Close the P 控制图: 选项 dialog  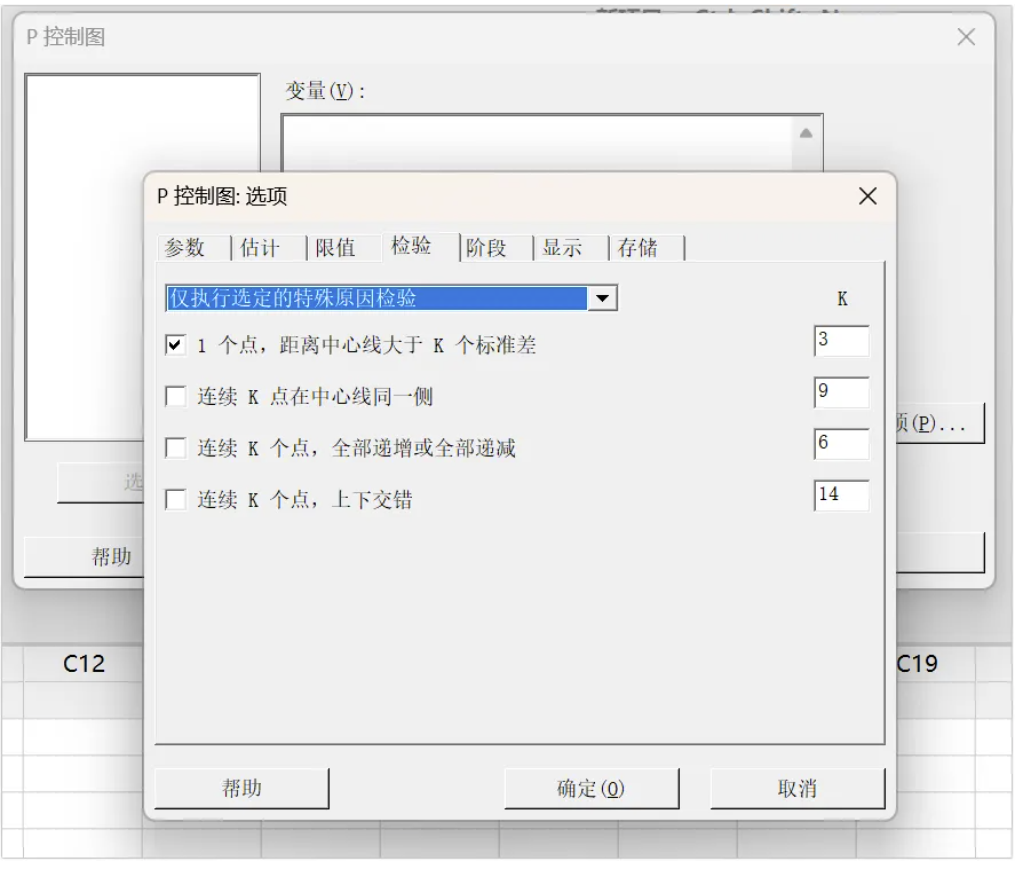867,196
